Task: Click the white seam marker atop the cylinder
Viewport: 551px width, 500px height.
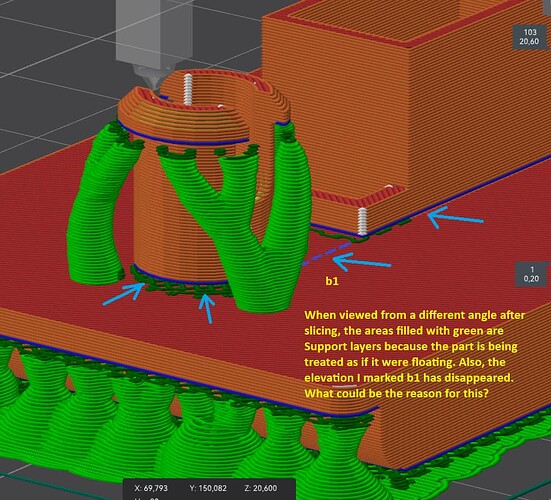Action: click(x=188, y=89)
